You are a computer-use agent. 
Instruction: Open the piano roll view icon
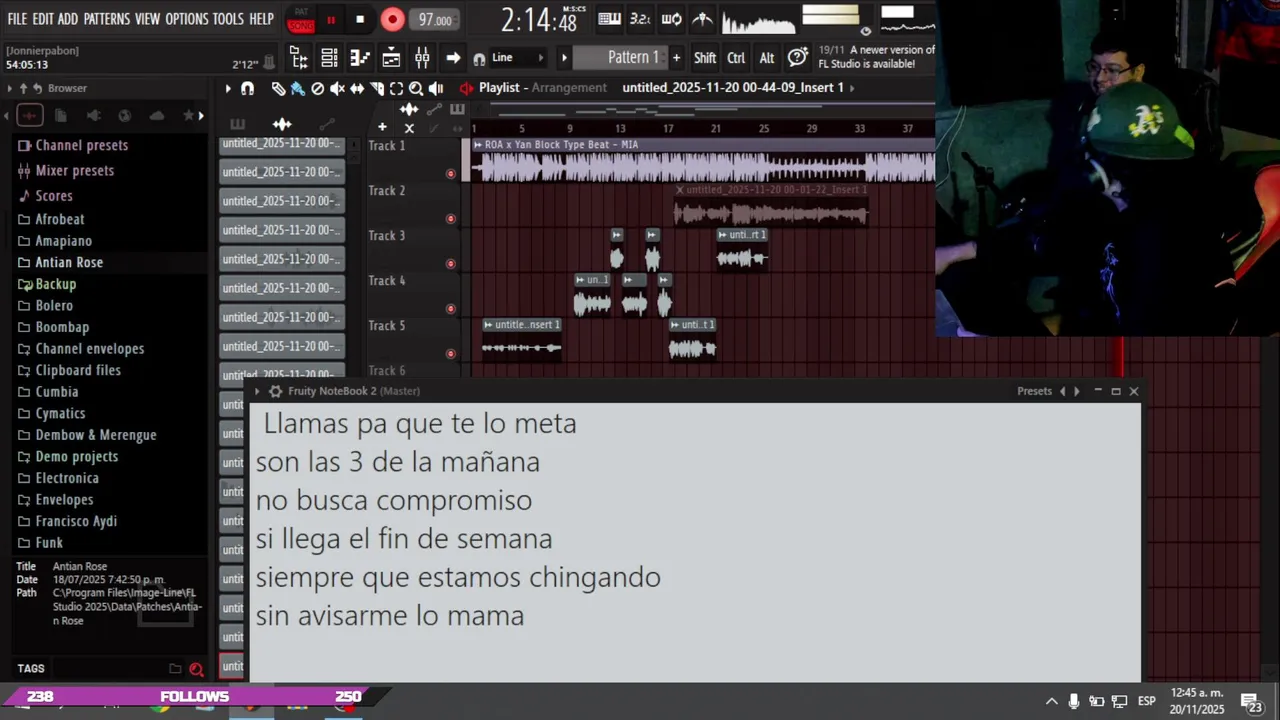click(360, 58)
